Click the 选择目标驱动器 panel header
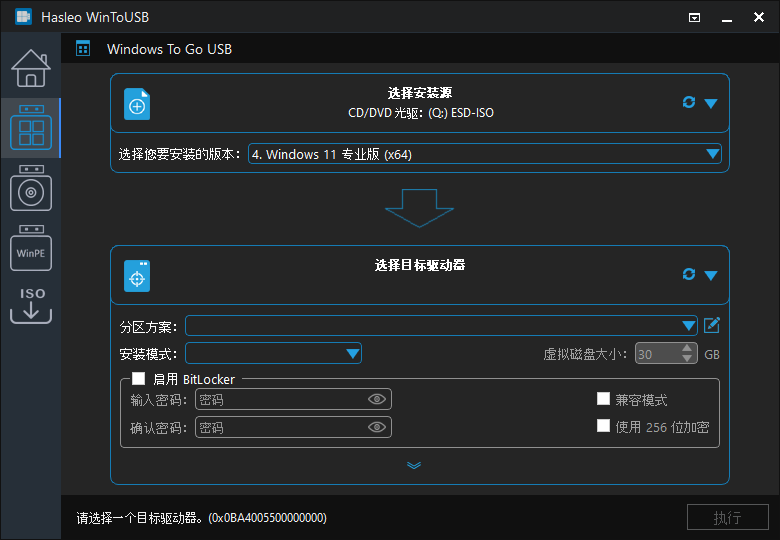Screen dimensions: 780x540 click(420, 275)
